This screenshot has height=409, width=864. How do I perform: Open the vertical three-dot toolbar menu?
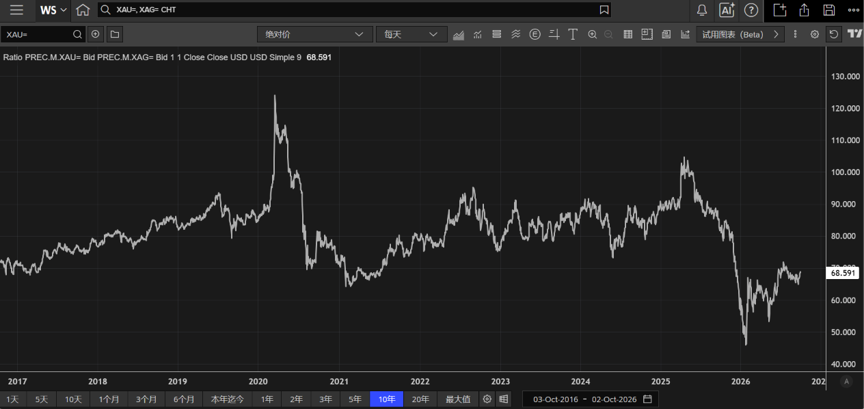(x=795, y=34)
